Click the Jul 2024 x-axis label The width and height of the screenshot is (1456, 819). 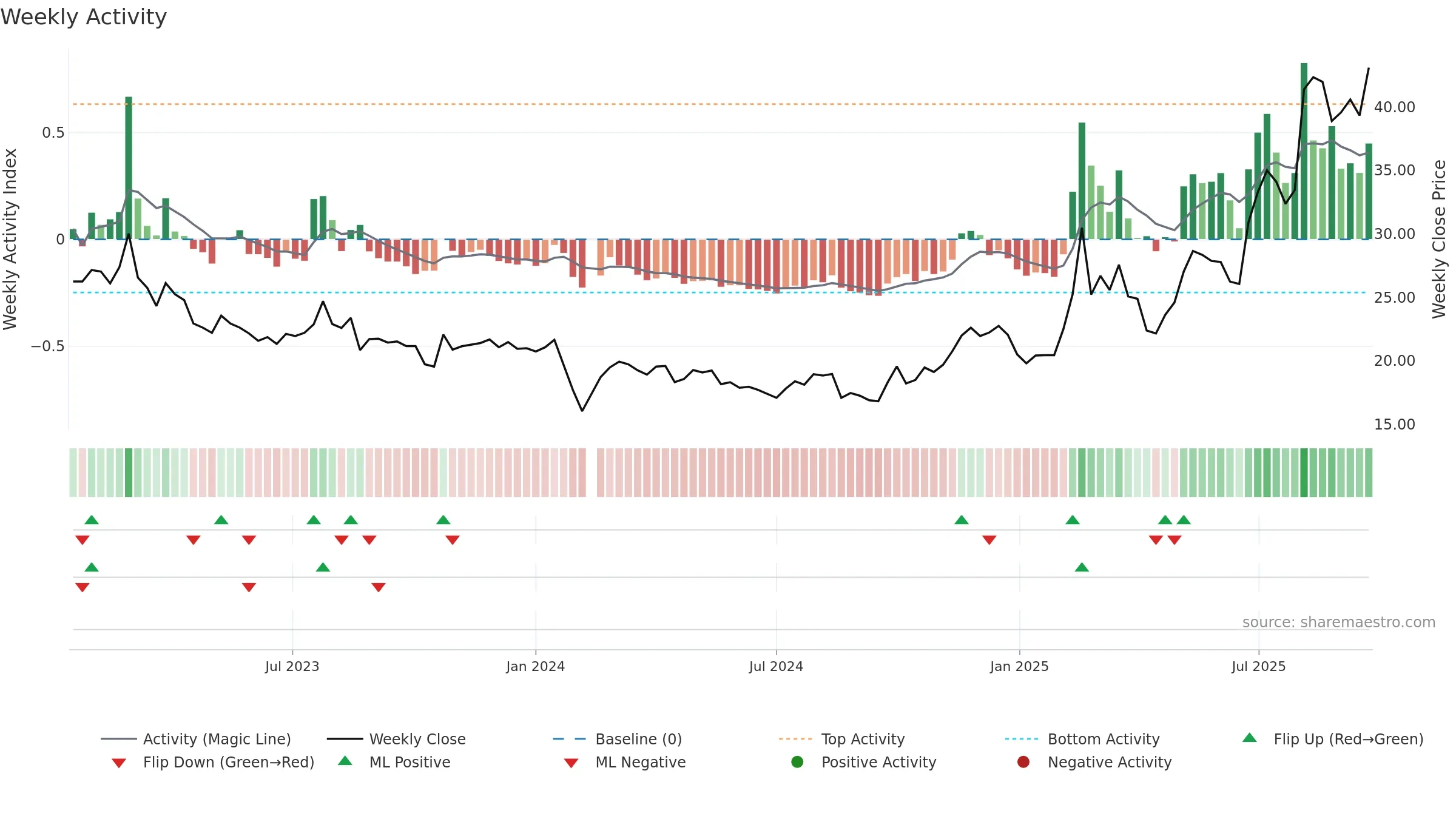777,666
